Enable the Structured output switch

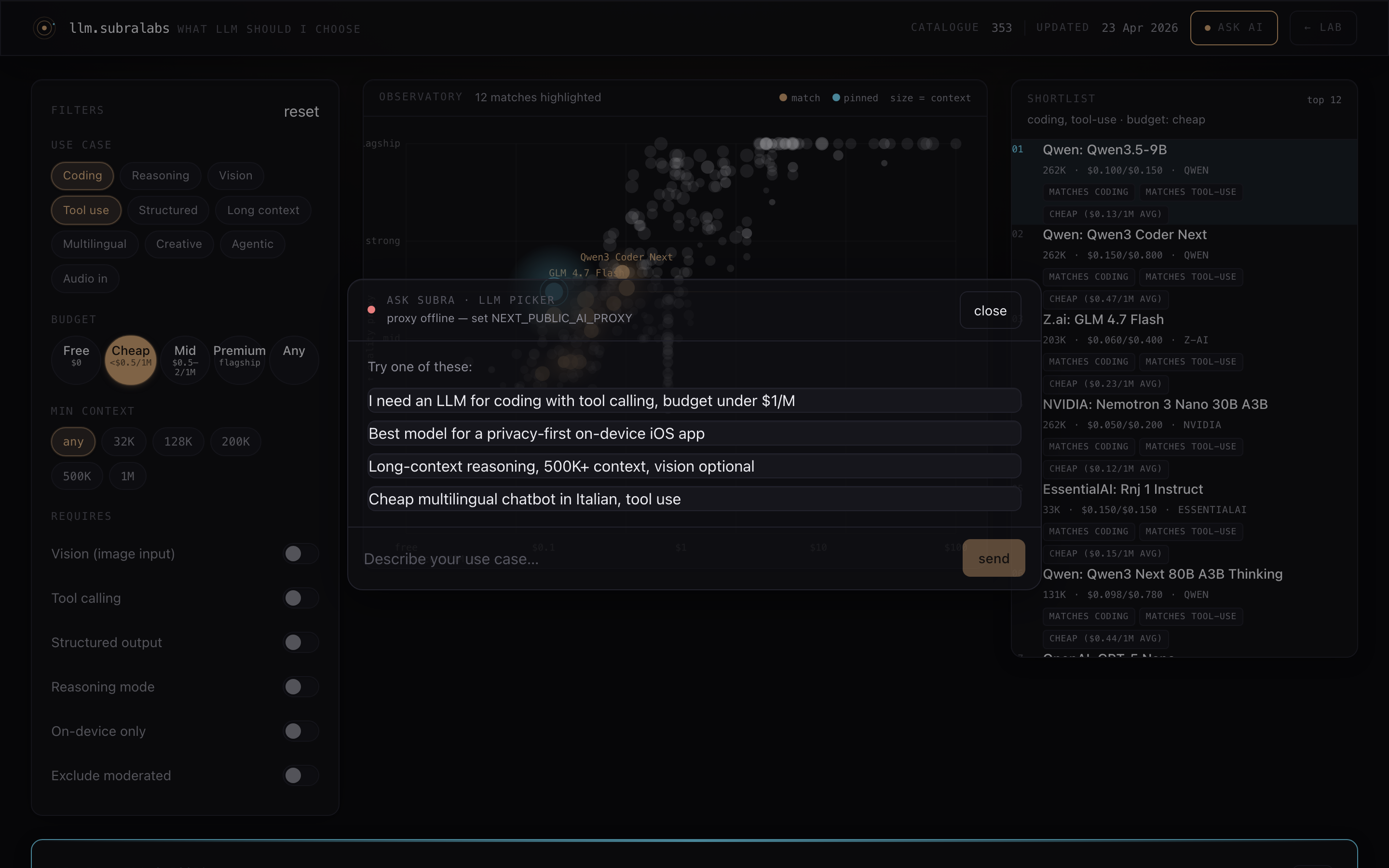pos(301,642)
